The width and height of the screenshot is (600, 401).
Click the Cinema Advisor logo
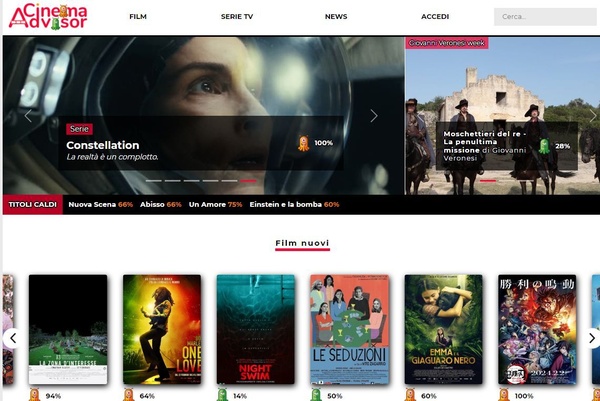click(48, 17)
